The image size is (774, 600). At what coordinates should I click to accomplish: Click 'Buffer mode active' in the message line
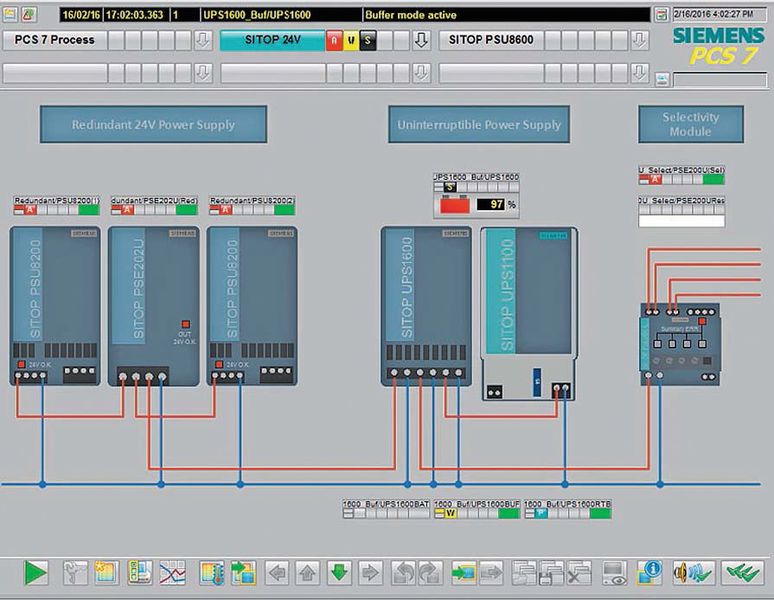click(411, 15)
